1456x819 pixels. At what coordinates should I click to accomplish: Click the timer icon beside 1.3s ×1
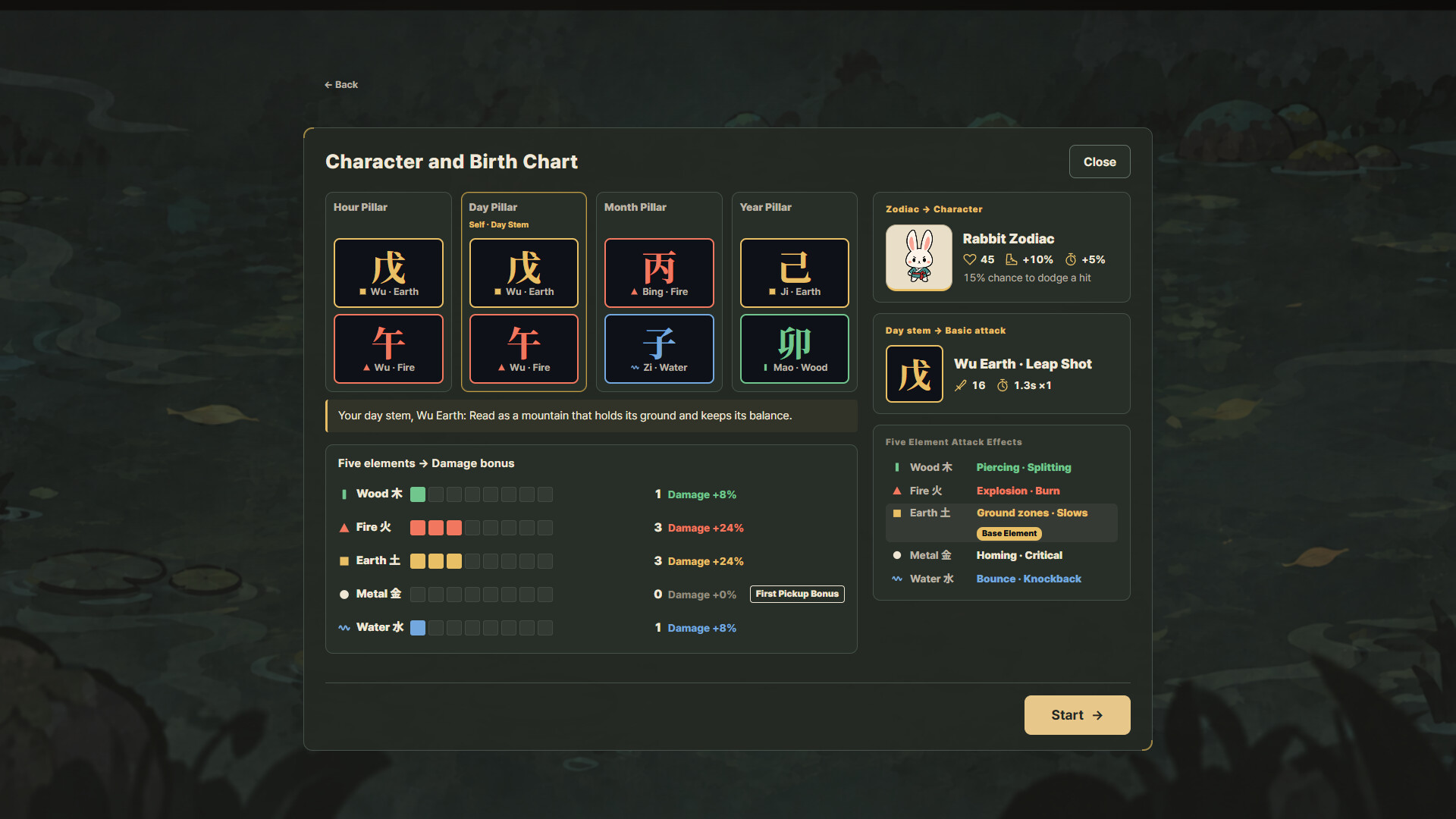point(1003,385)
